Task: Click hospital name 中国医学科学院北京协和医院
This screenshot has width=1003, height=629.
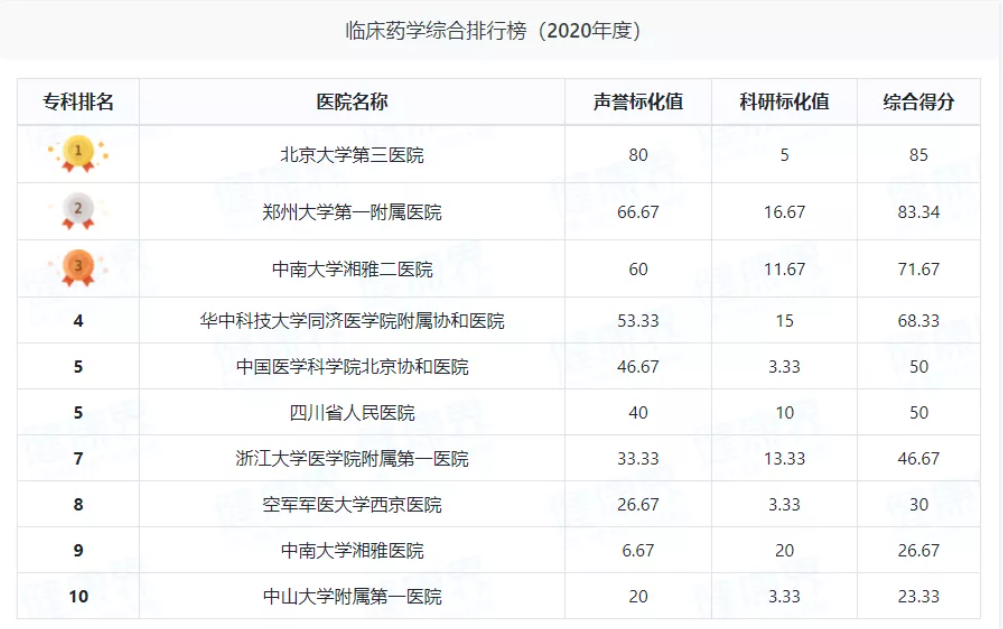Action: tap(352, 367)
